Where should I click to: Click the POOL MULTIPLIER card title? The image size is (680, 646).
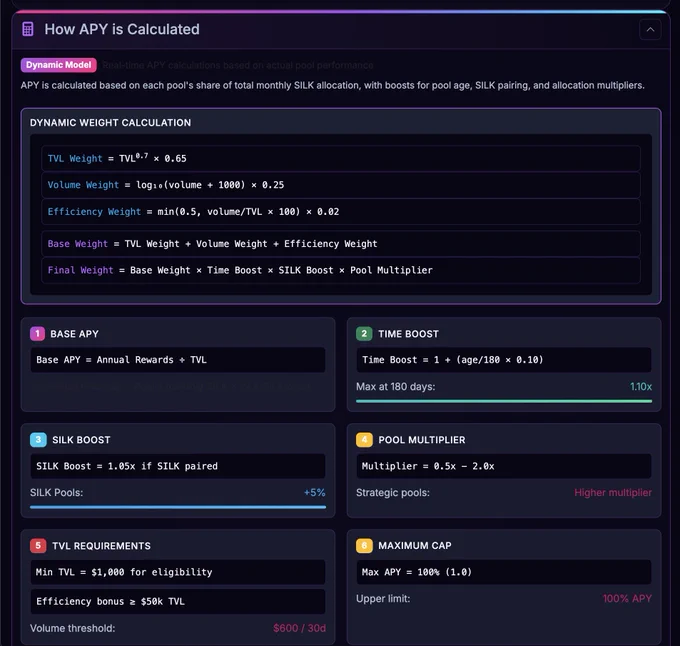click(x=422, y=440)
